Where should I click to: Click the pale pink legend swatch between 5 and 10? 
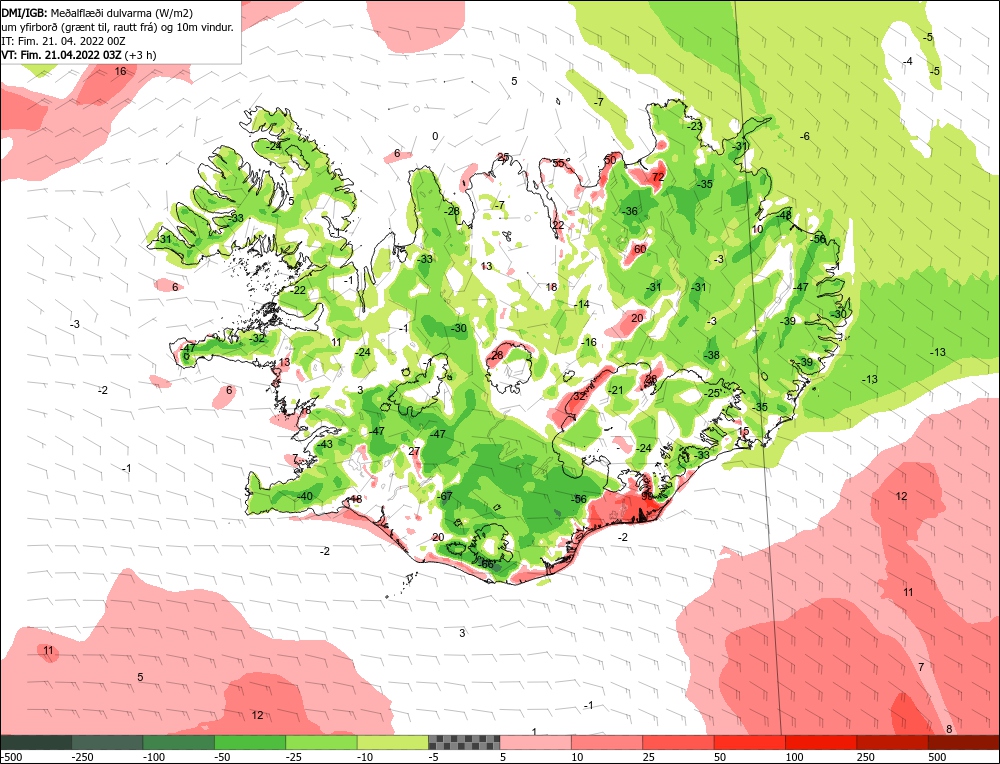tap(536, 742)
